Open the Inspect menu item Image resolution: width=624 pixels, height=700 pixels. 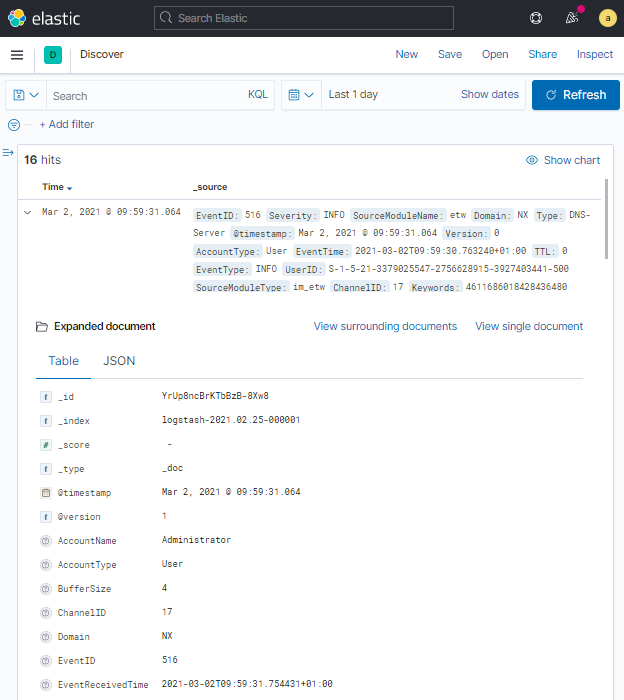point(595,54)
